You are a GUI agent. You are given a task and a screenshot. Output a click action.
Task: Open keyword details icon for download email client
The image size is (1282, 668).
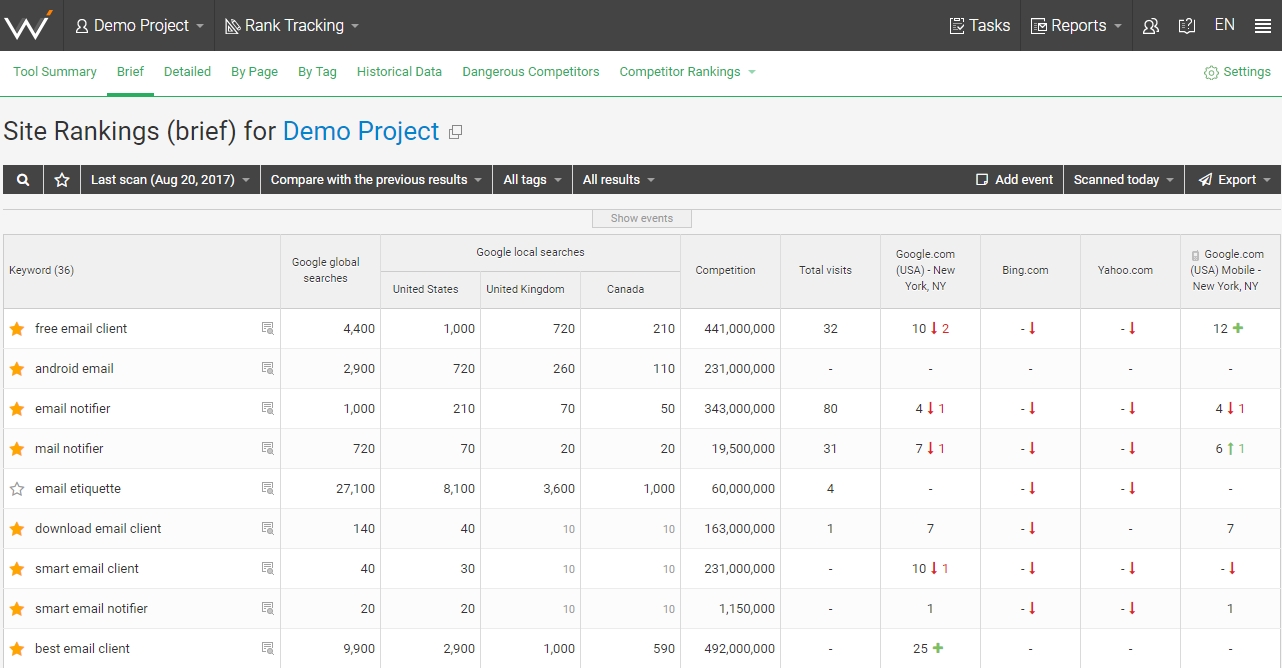(x=267, y=528)
